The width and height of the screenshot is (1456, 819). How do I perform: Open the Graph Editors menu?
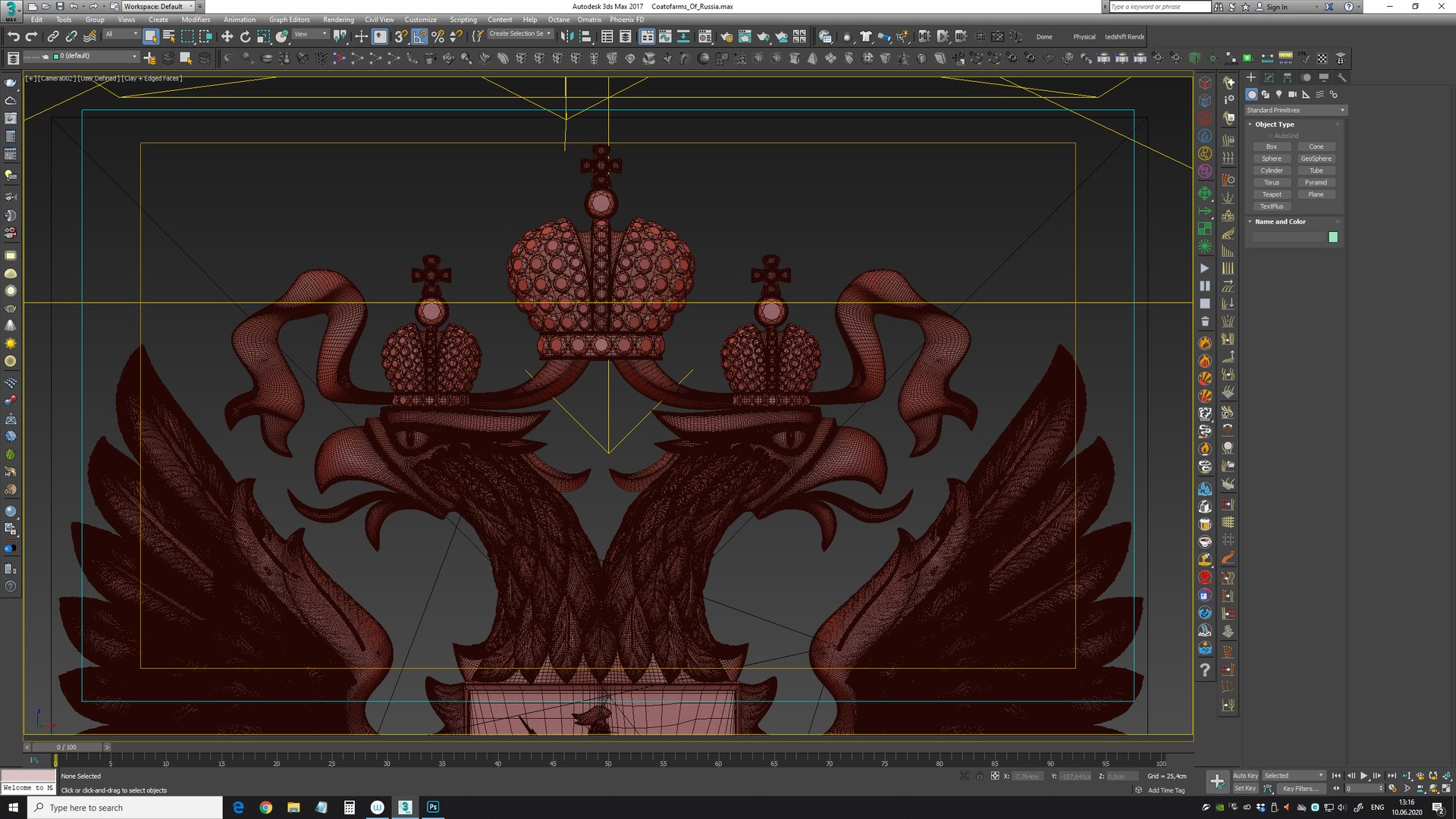(289, 20)
